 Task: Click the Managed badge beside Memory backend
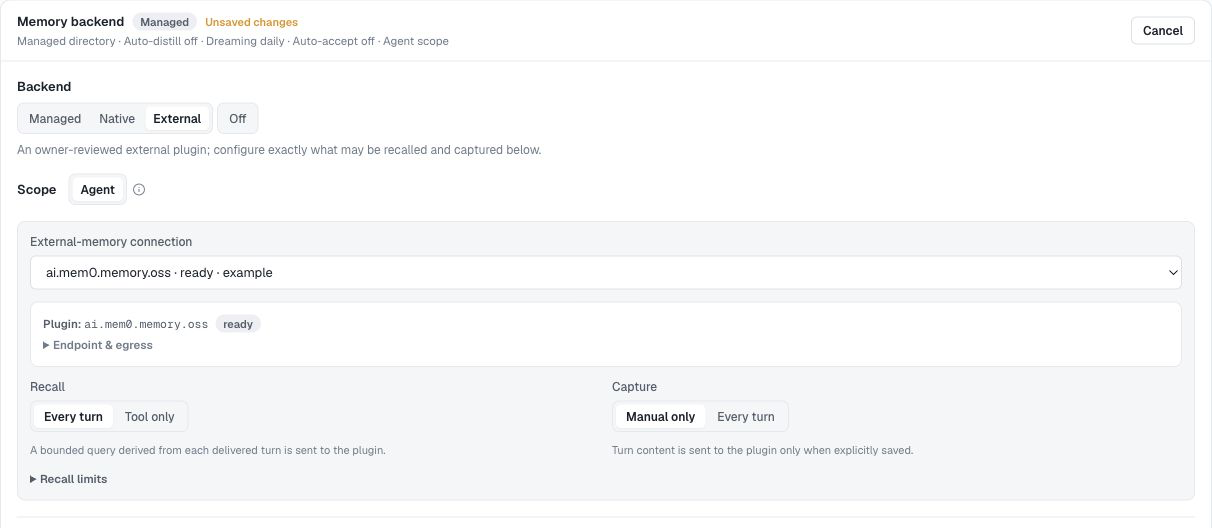pyautogui.click(x=164, y=22)
